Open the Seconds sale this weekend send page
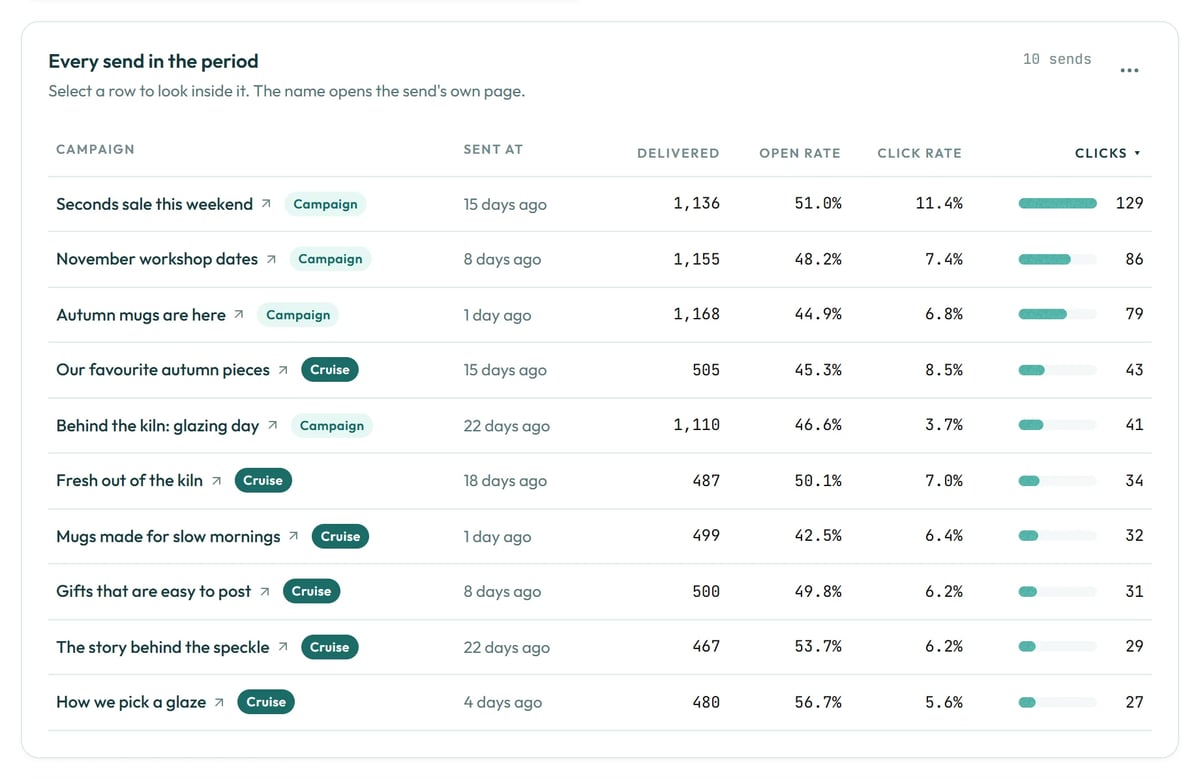The width and height of the screenshot is (1200, 778). [x=154, y=204]
